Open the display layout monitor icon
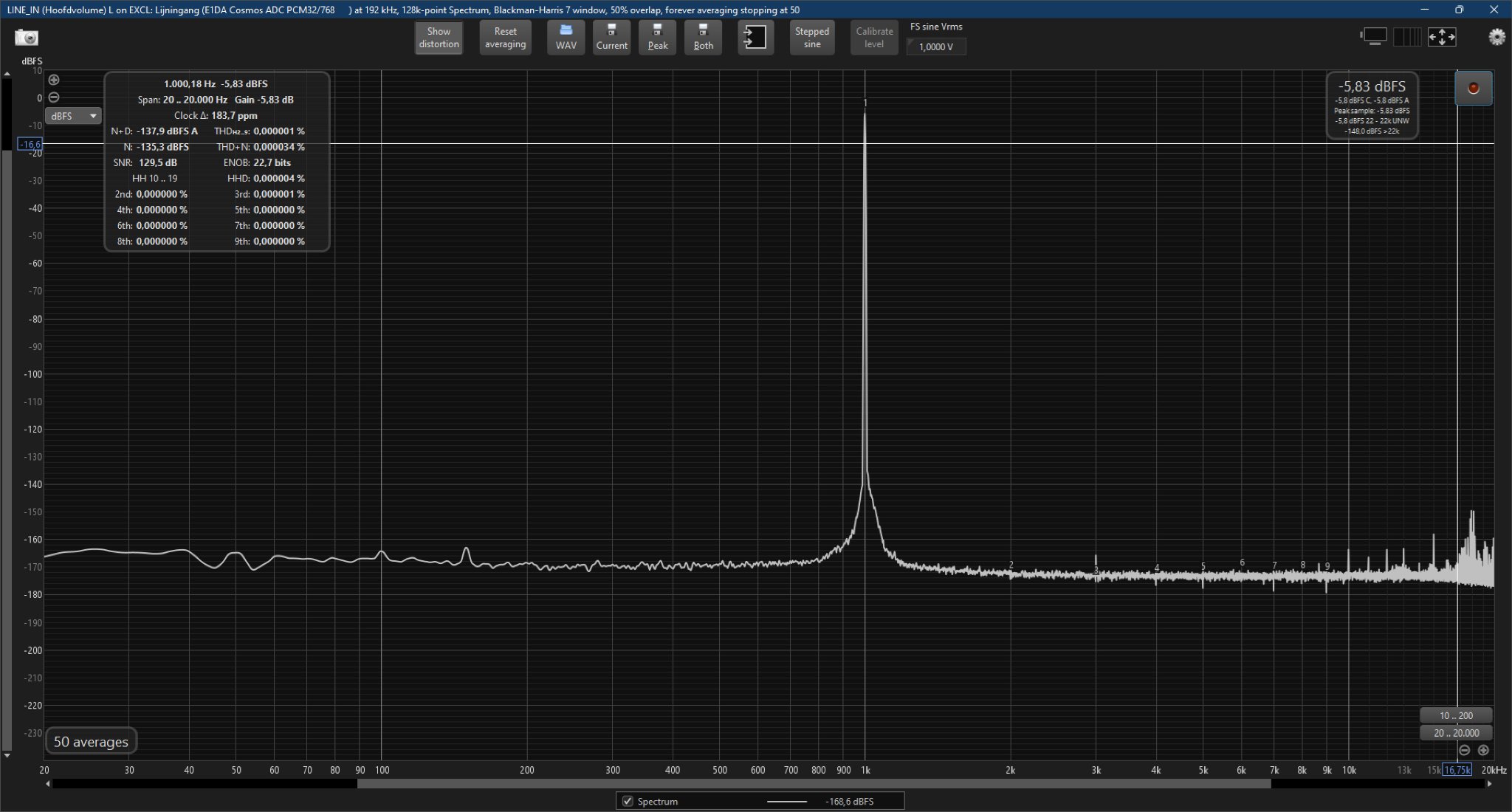The image size is (1512, 812). [1374, 36]
